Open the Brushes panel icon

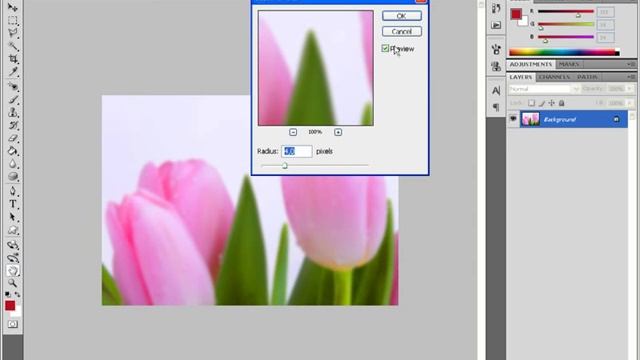[496, 49]
